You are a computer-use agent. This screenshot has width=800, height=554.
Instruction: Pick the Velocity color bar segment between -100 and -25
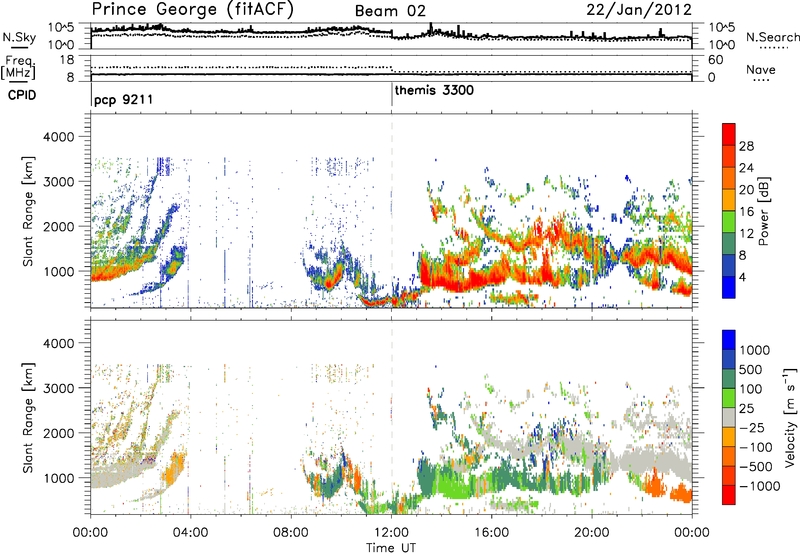tap(729, 437)
